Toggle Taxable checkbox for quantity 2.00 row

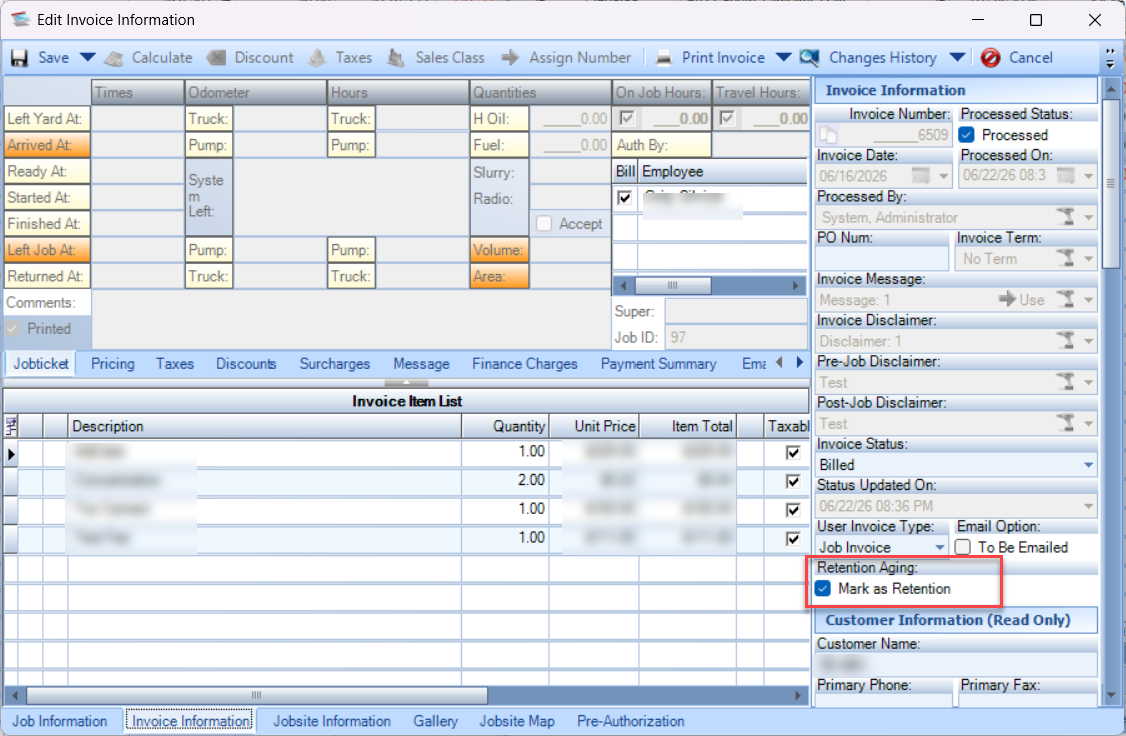793,481
